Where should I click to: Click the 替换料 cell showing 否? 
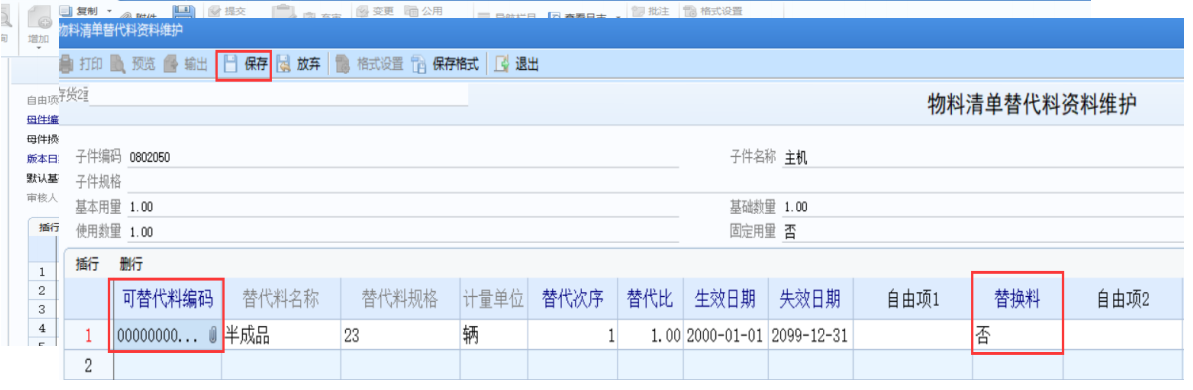pyautogui.click(x=1018, y=336)
